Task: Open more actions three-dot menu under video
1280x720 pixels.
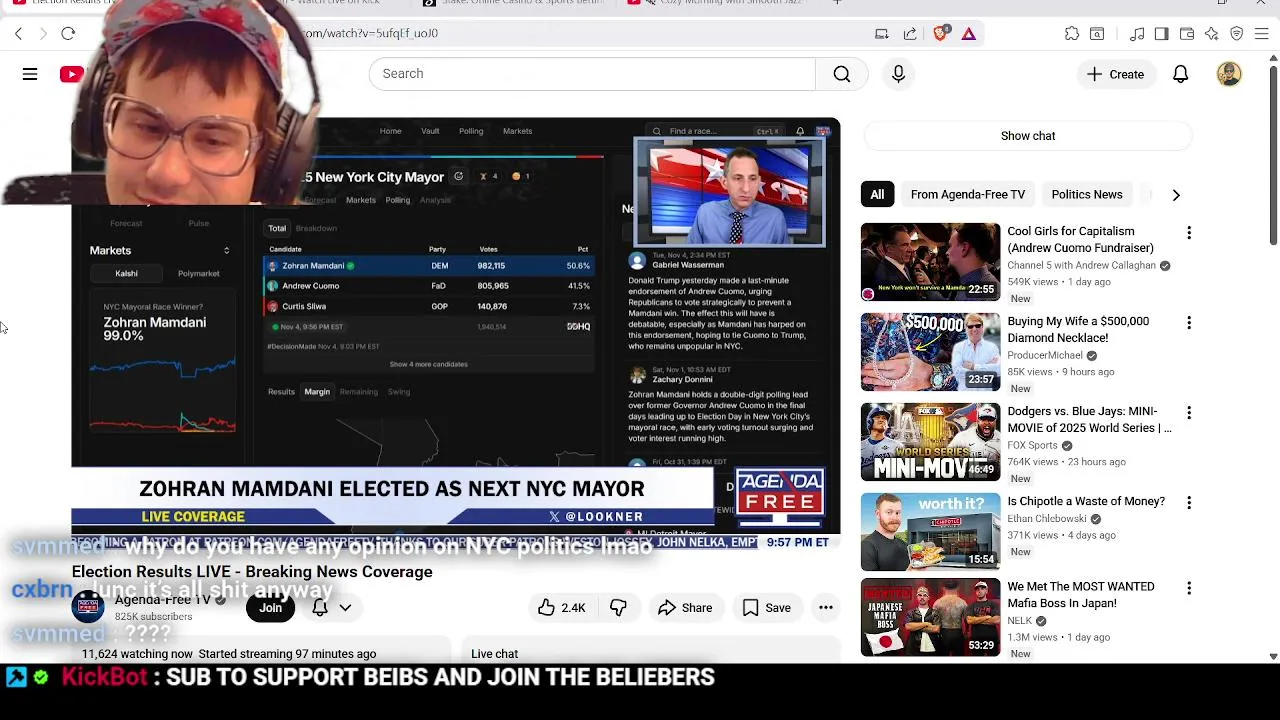Action: (x=826, y=608)
